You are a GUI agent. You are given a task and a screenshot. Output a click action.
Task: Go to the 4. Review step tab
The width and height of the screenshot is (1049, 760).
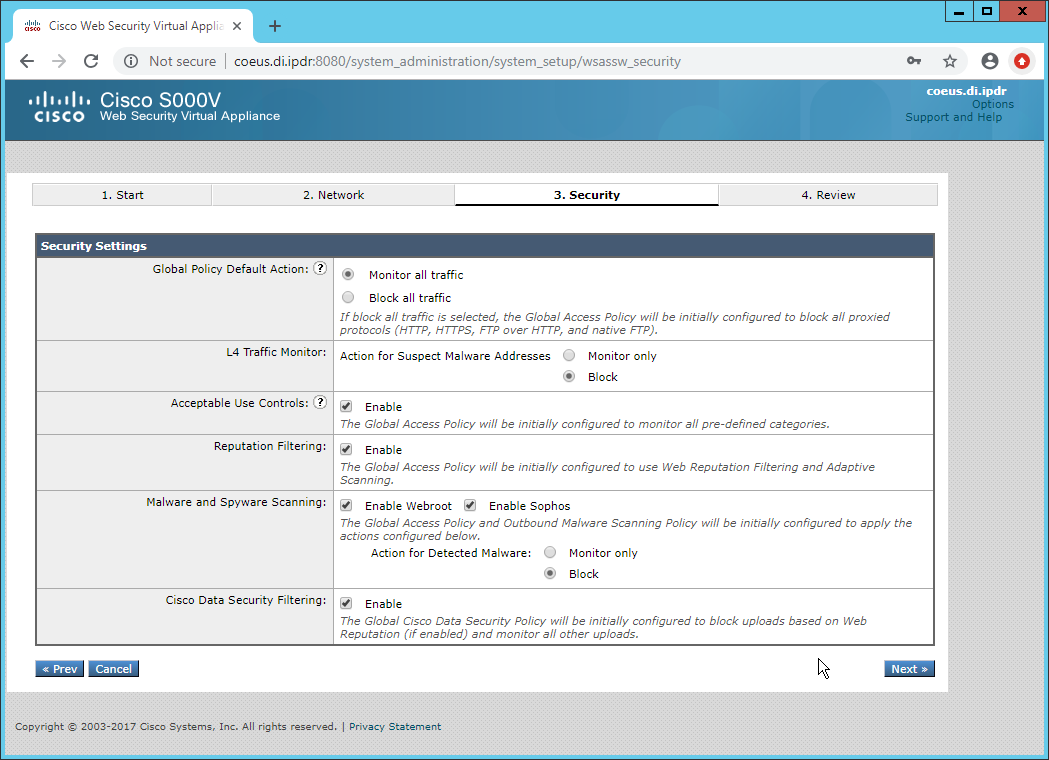828,195
